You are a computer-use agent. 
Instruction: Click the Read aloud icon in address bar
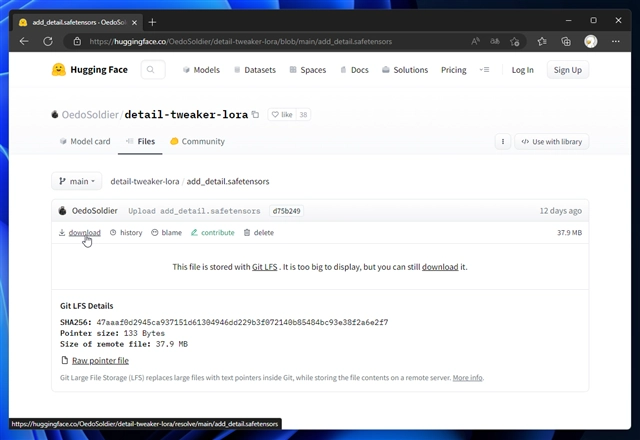pyautogui.click(x=475, y=41)
